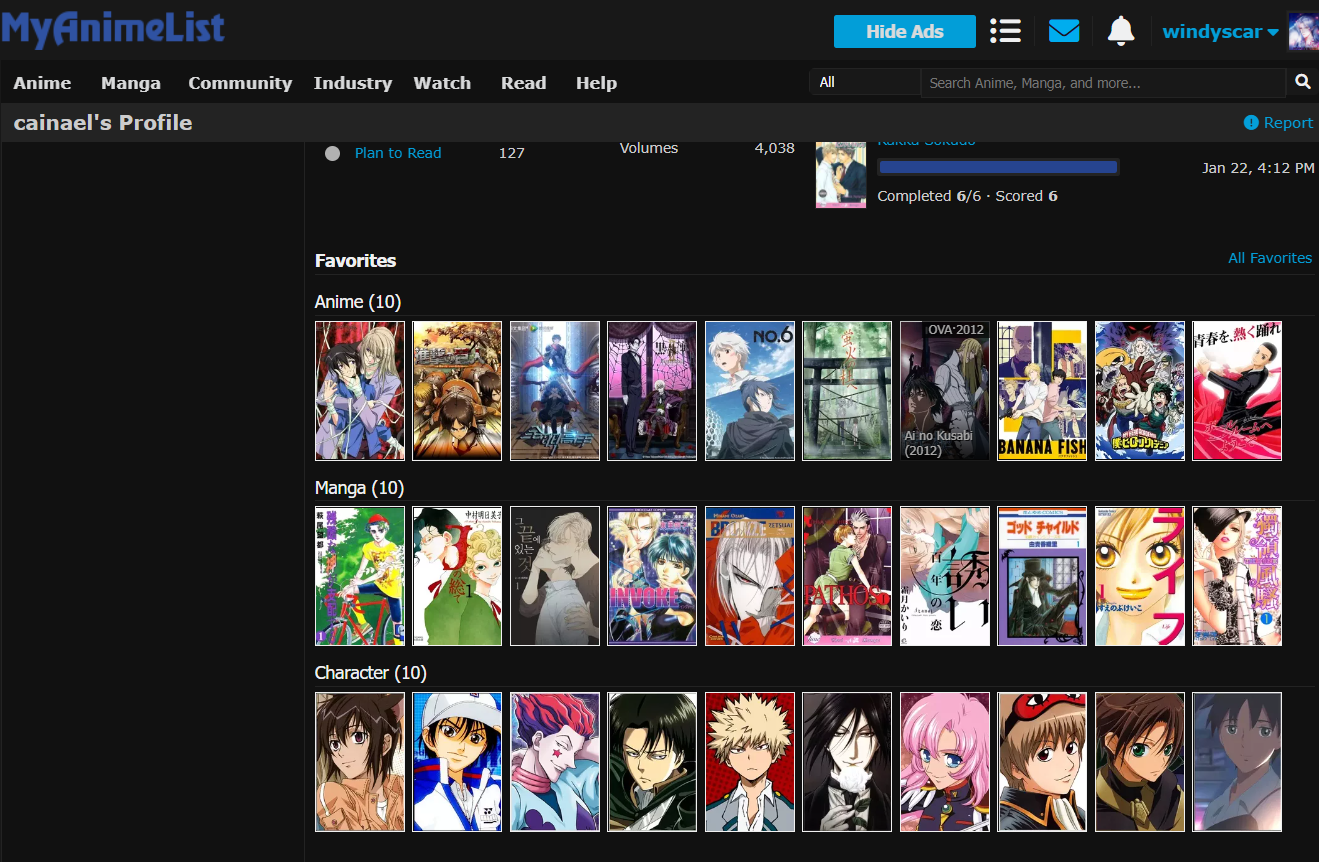Open the third favorite anime cover with dark figure
The height and width of the screenshot is (862, 1319).
[x=555, y=390]
